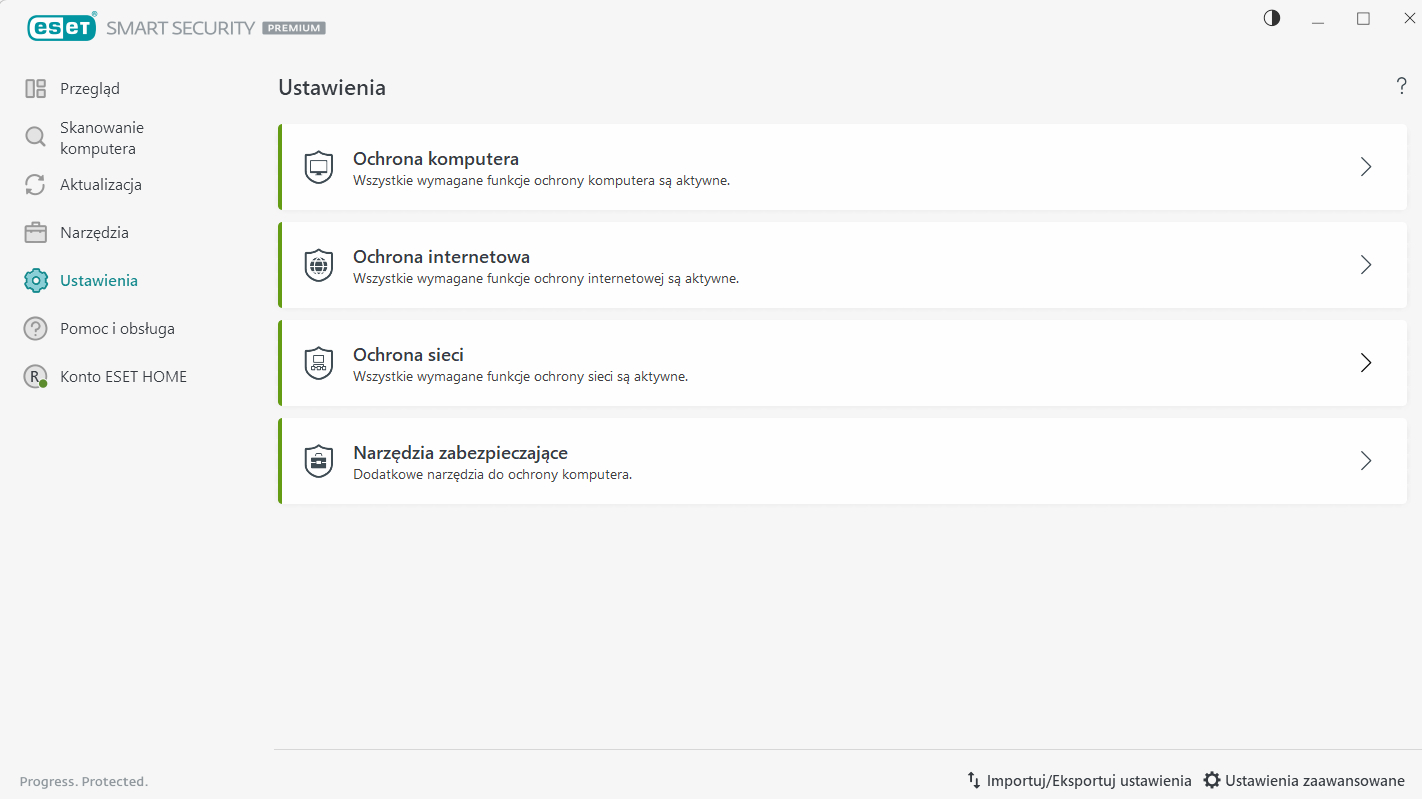The image size is (1422, 799).
Task: Open the Ochrona komputera title
Action: point(436,159)
